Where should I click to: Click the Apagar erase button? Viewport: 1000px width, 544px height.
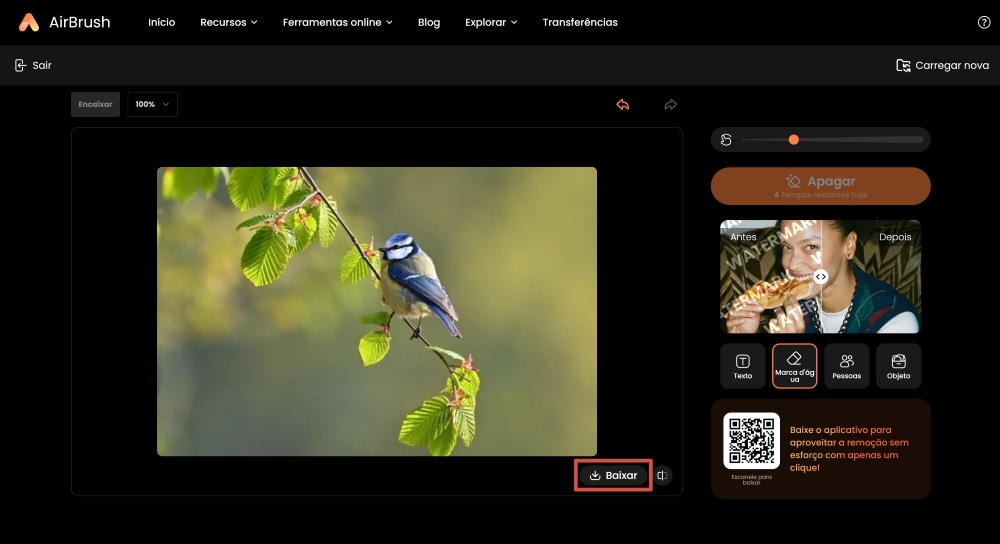tap(820, 186)
